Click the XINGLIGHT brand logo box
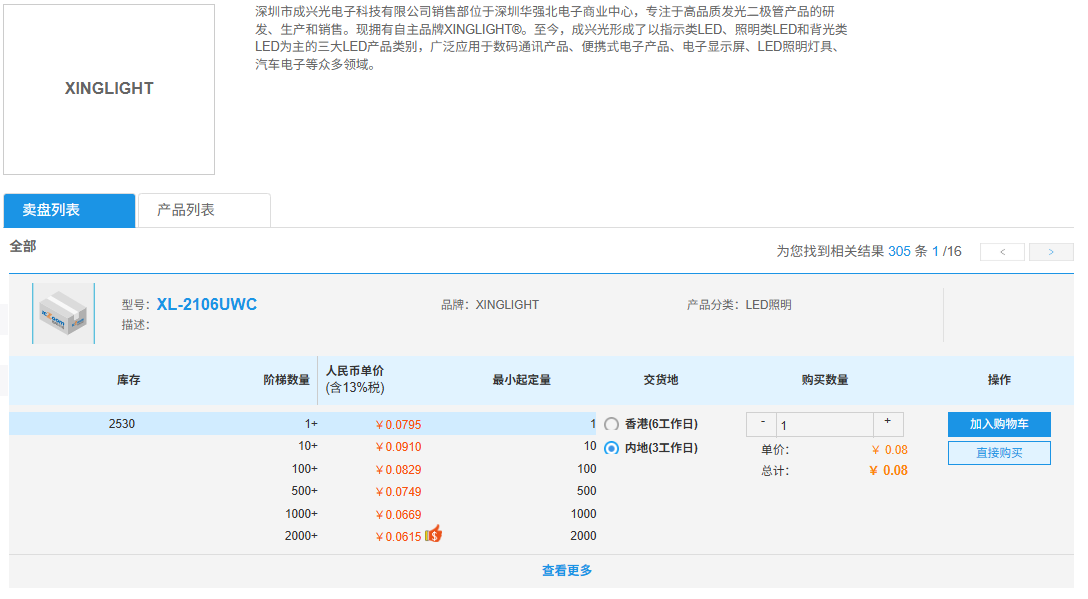Viewport: 1088px width, 599px height. [109, 89]
